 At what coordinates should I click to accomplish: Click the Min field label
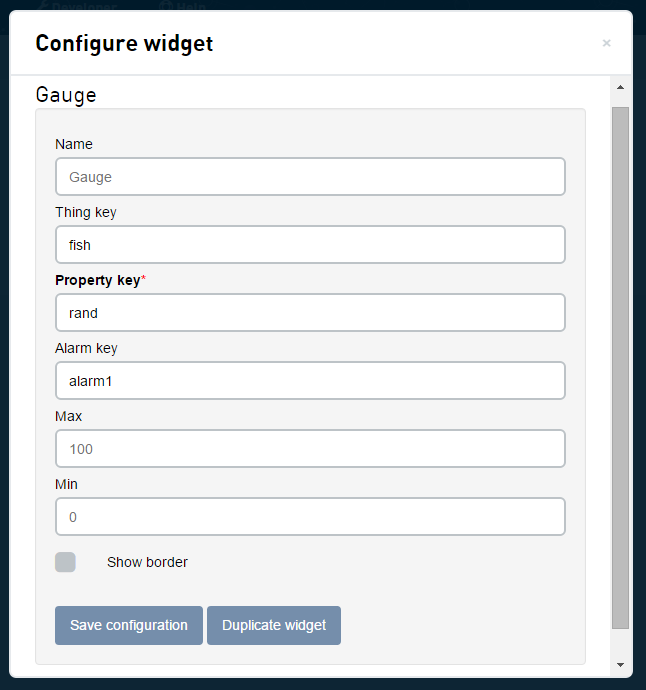pyautogui.click(x=67, y=484)
